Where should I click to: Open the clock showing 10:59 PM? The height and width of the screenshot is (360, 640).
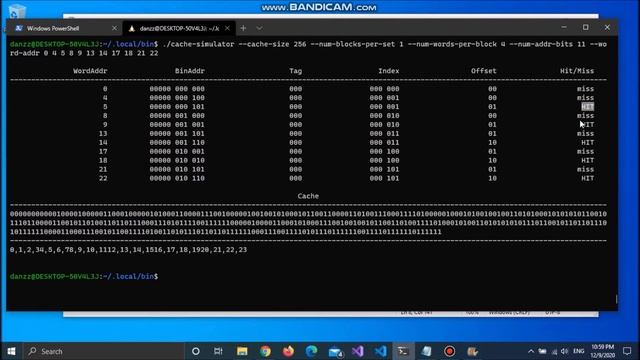click(x=603, y=351)
